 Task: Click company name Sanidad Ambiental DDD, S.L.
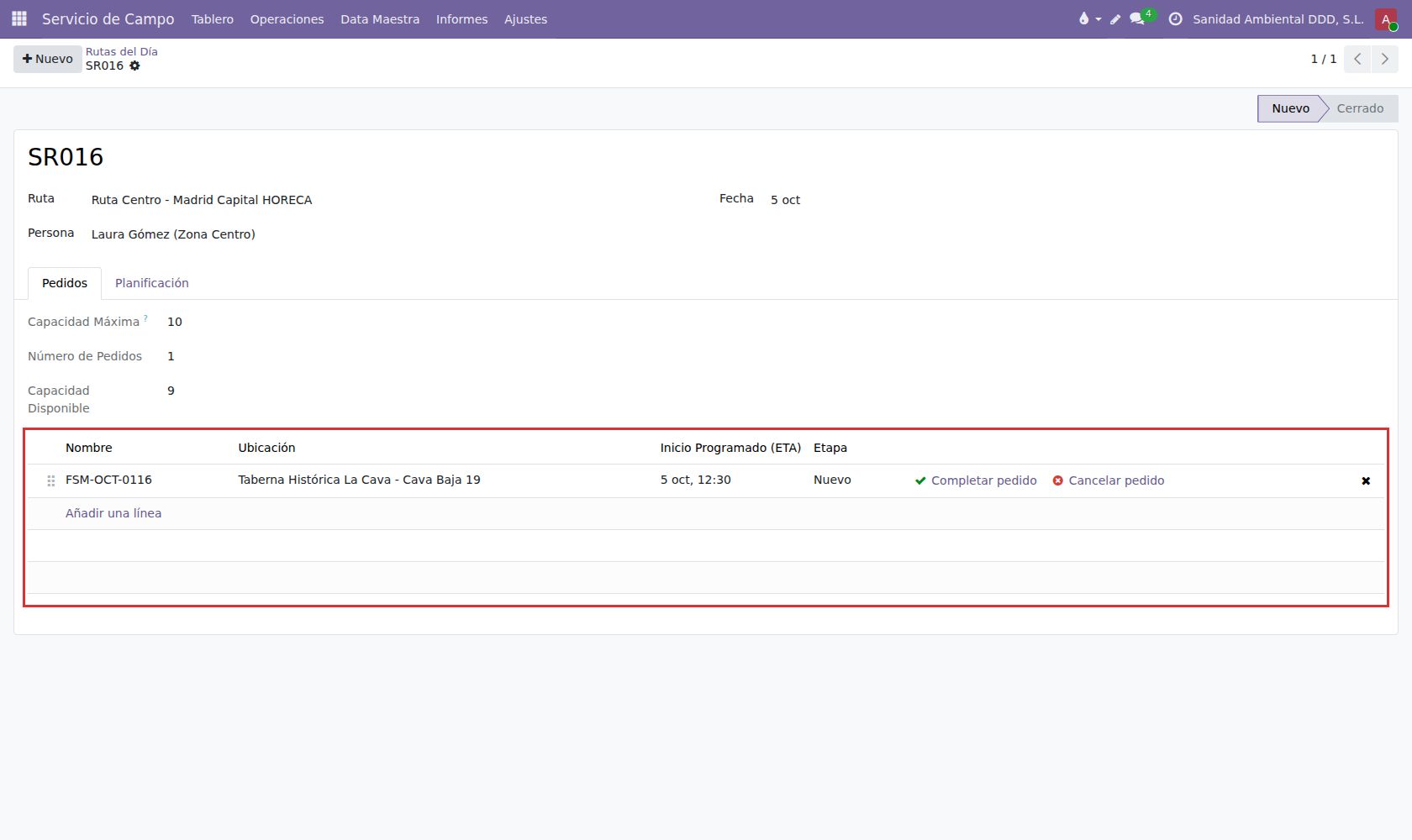tap(1278, 18)
